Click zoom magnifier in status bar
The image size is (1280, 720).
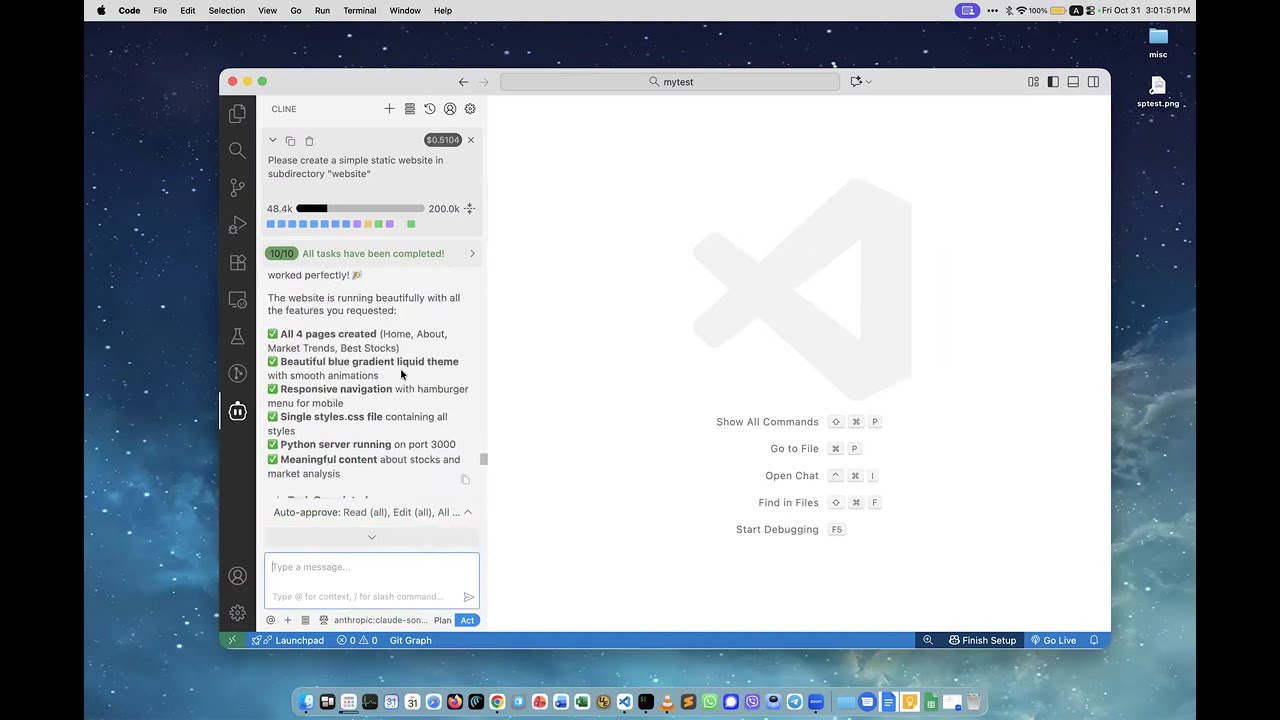coord(928,640)
